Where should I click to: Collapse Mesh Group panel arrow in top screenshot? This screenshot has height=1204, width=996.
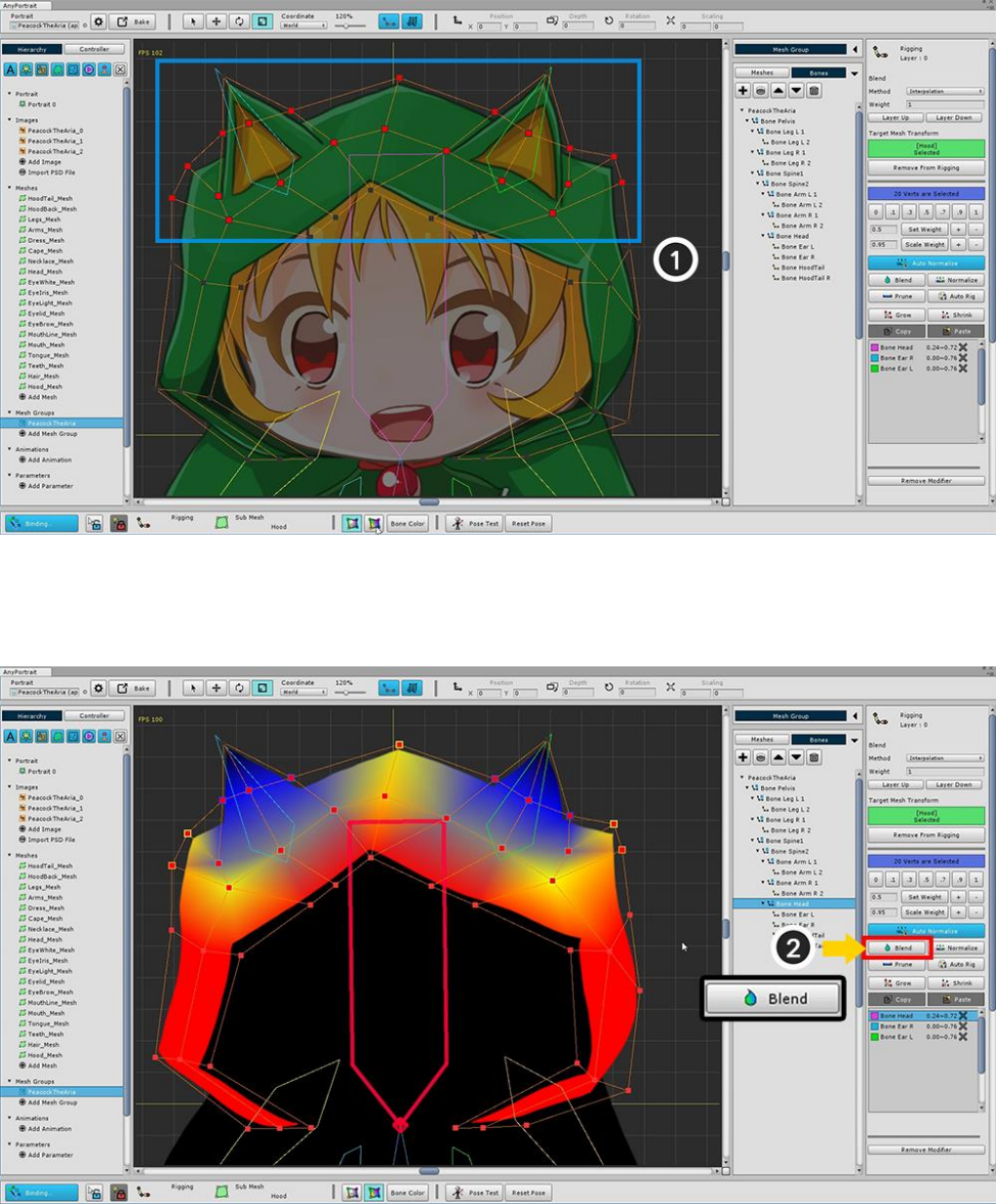coord(856,49)
